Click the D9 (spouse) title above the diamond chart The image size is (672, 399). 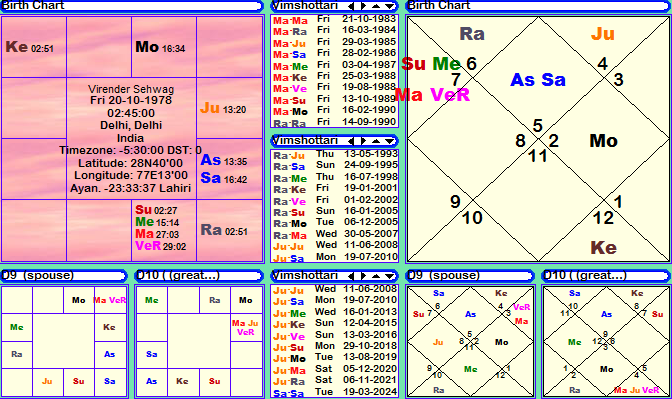tap(444, 275)
